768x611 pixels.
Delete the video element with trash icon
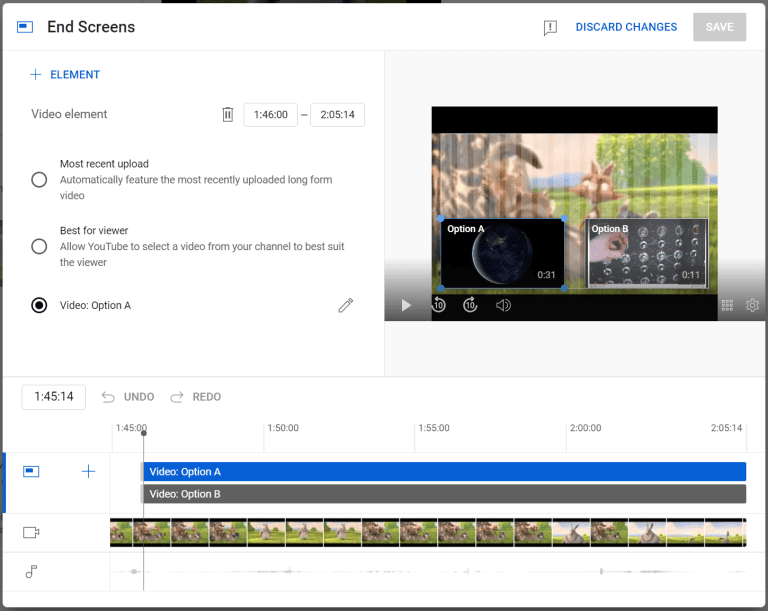tap(227, 114)
